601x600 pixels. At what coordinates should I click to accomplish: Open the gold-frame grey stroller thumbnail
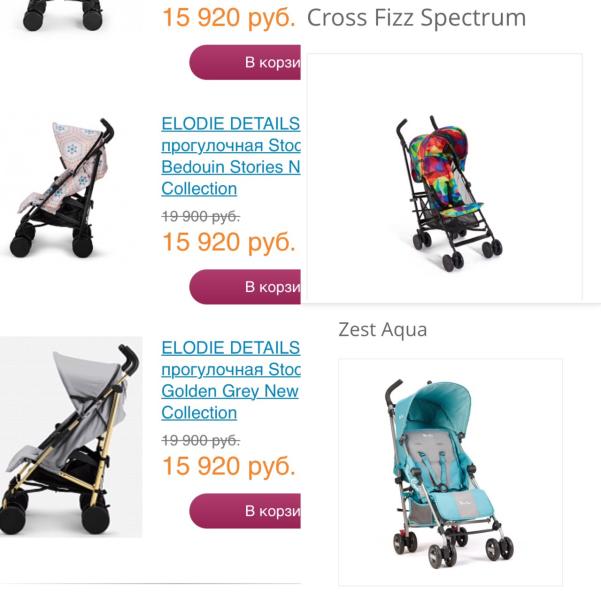click(x=70, y=437)
